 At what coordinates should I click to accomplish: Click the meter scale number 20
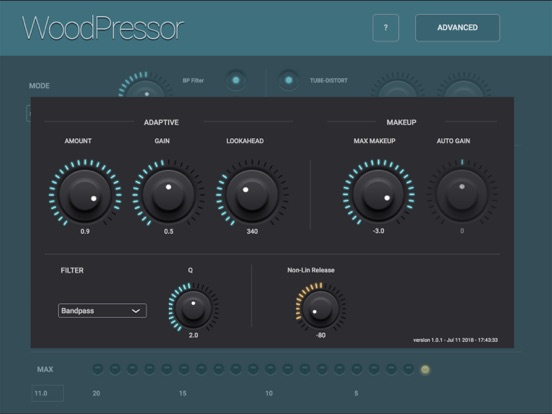pyautogui.click(x=96, y=393)
